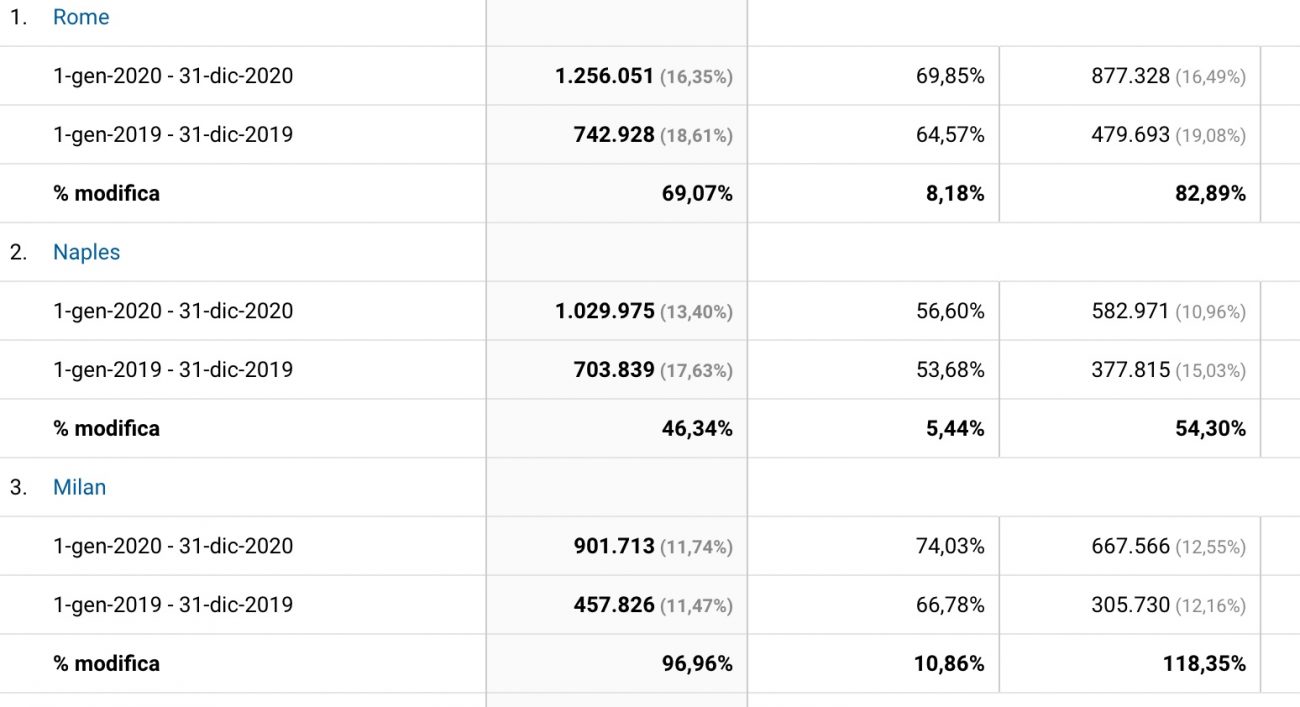Click Rome's 742.928 value for 2019
This screenshot has height=707, width=1300.
click(614, 135)
